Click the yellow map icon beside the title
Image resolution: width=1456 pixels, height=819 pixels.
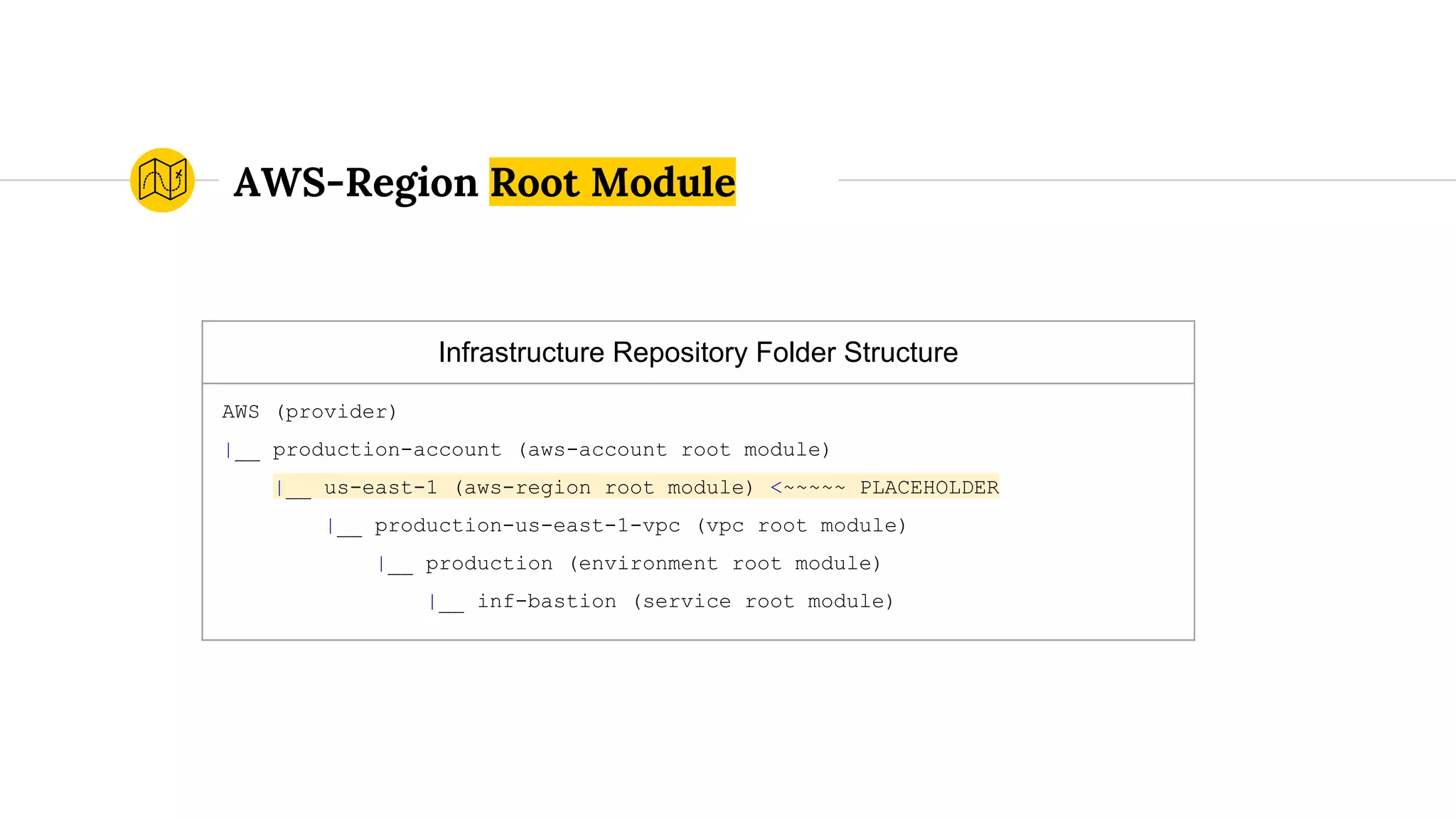(x=162, y=180)
